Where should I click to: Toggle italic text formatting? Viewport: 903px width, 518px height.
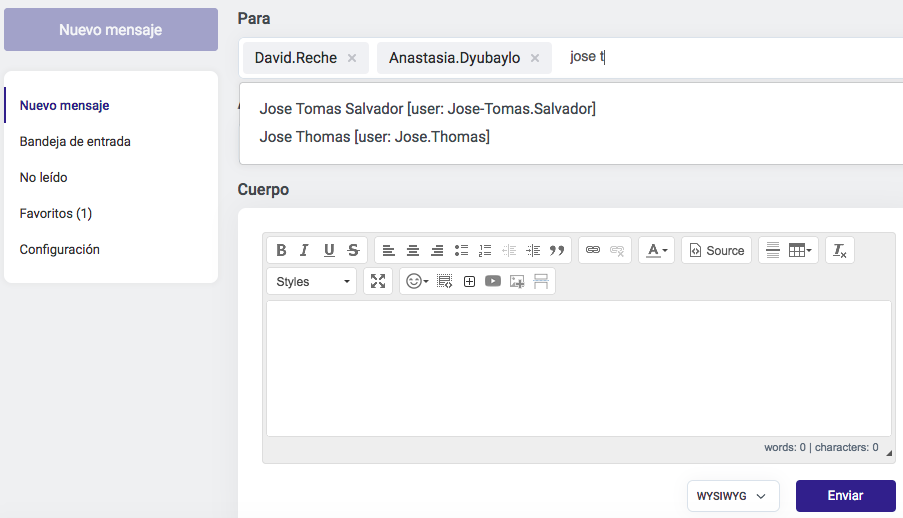click(x=305, y=250)
